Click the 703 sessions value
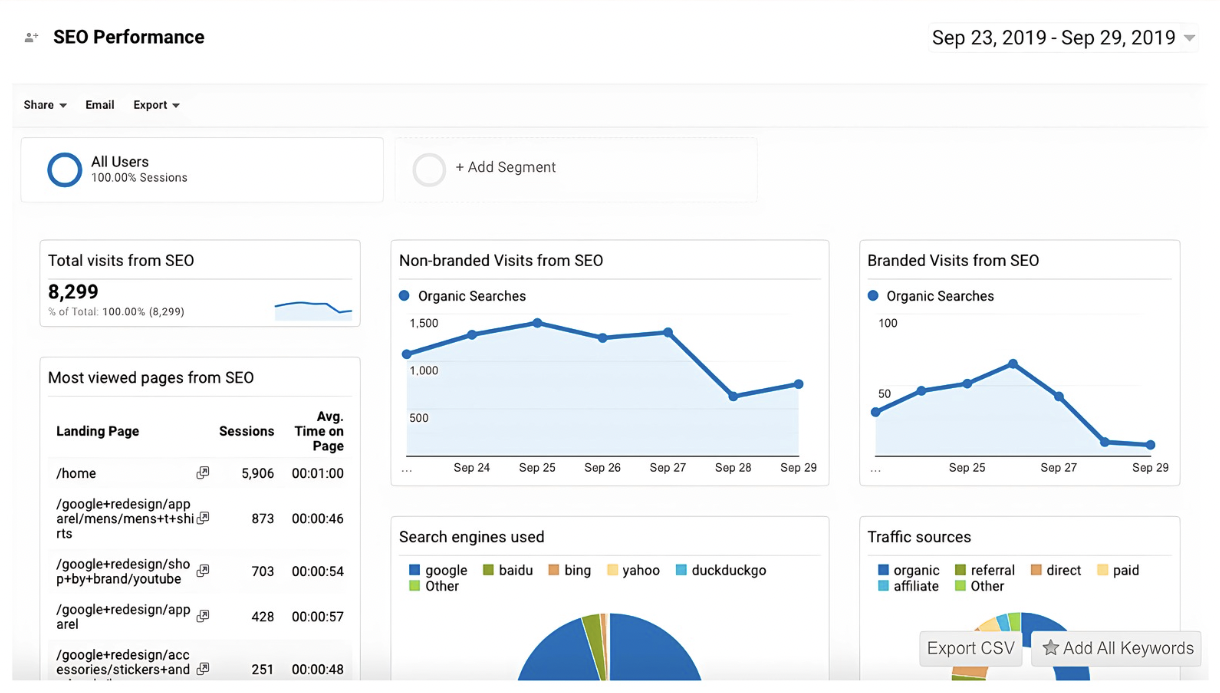 point(262,571)
